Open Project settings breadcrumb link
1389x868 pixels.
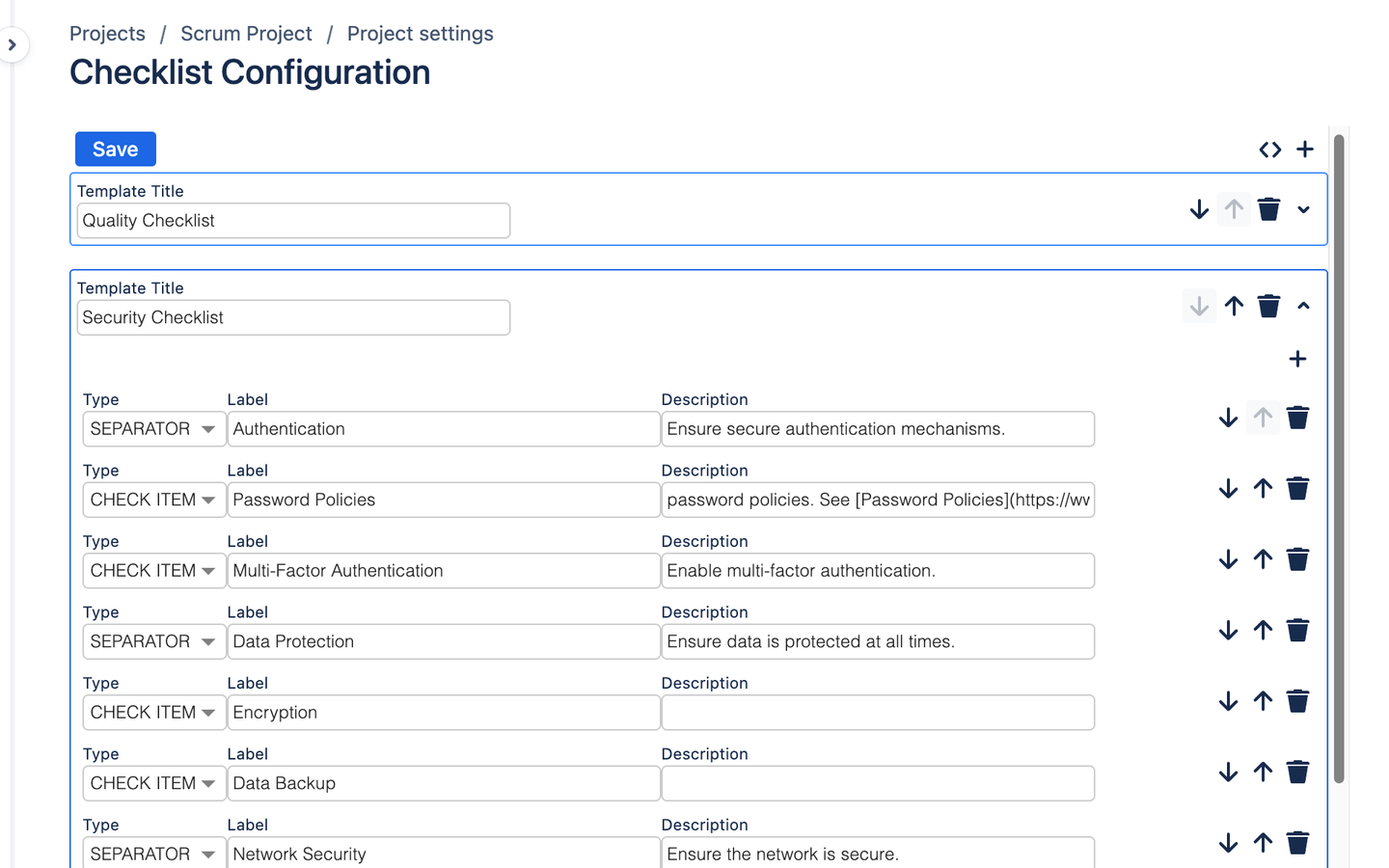point(421,34)
